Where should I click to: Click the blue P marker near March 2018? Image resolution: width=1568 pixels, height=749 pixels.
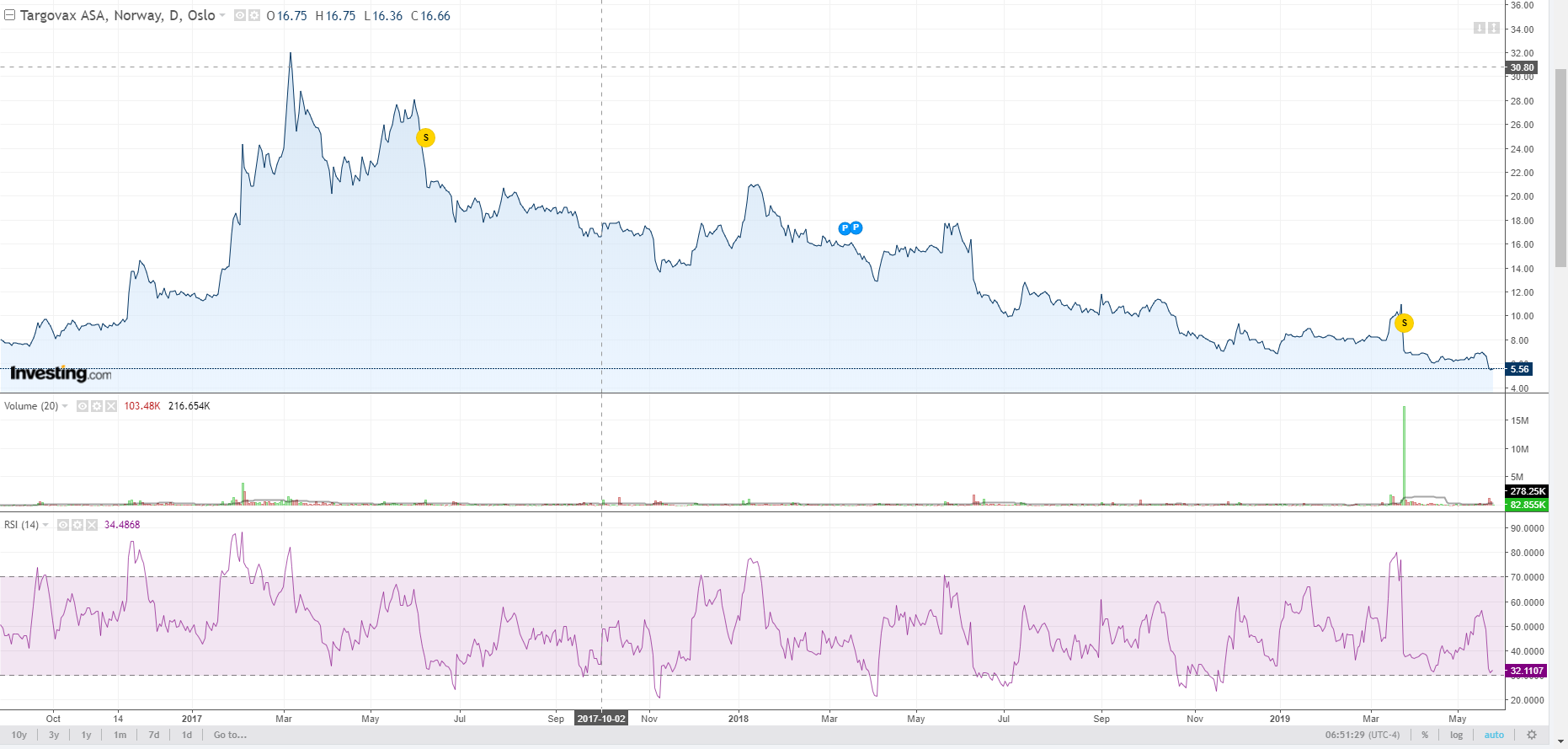(x=845, y=228)
